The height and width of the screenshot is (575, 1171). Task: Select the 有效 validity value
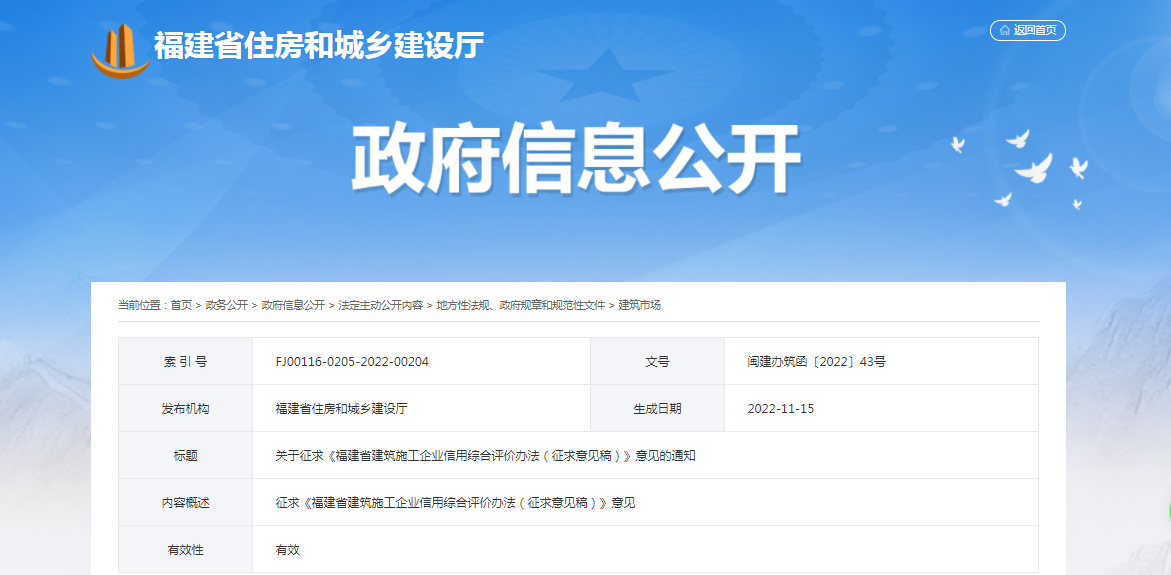coord(288,550)
